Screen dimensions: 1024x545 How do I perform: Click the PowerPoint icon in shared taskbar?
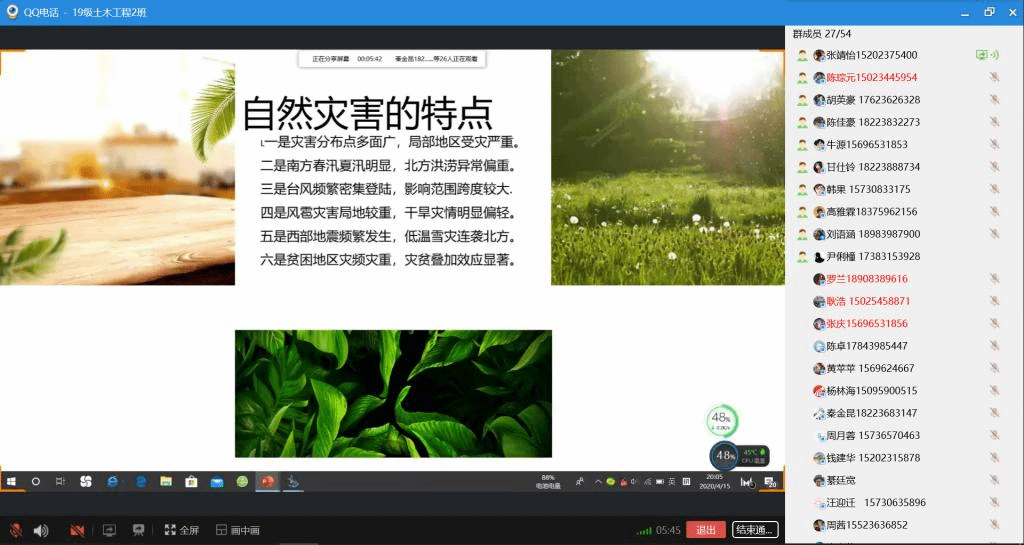pyautogui.click(x=267, y=481)
